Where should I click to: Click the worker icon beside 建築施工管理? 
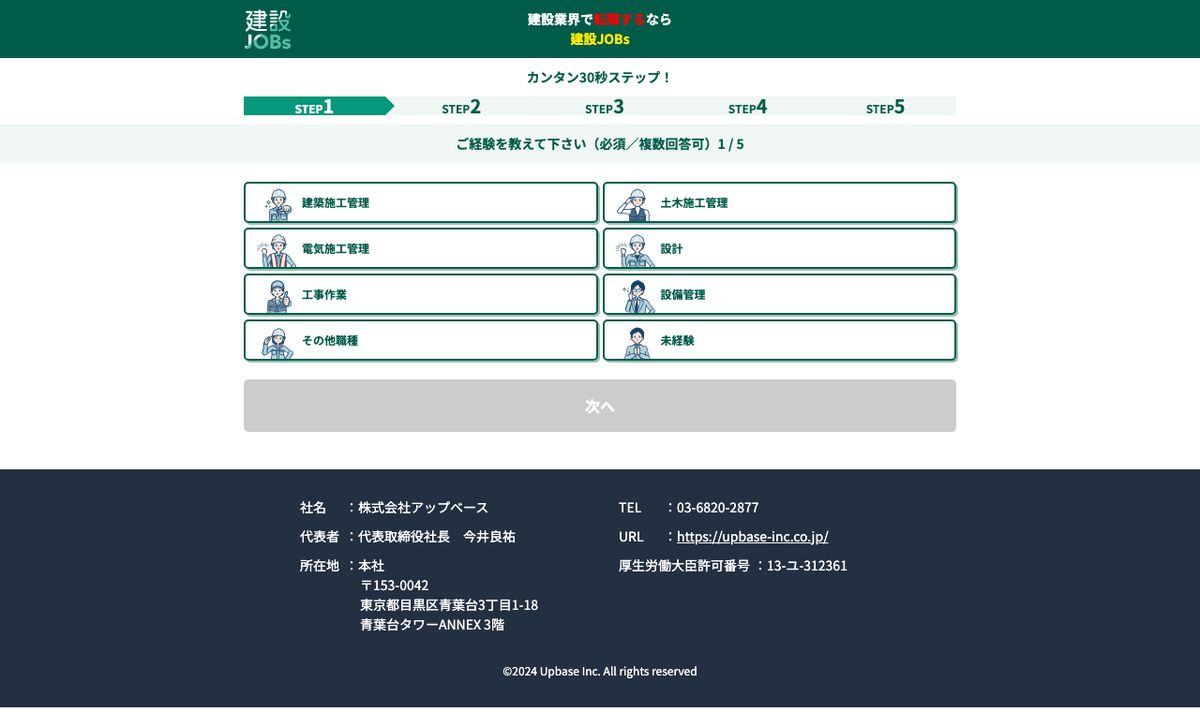pyautogui.click(x=278, y=203)
